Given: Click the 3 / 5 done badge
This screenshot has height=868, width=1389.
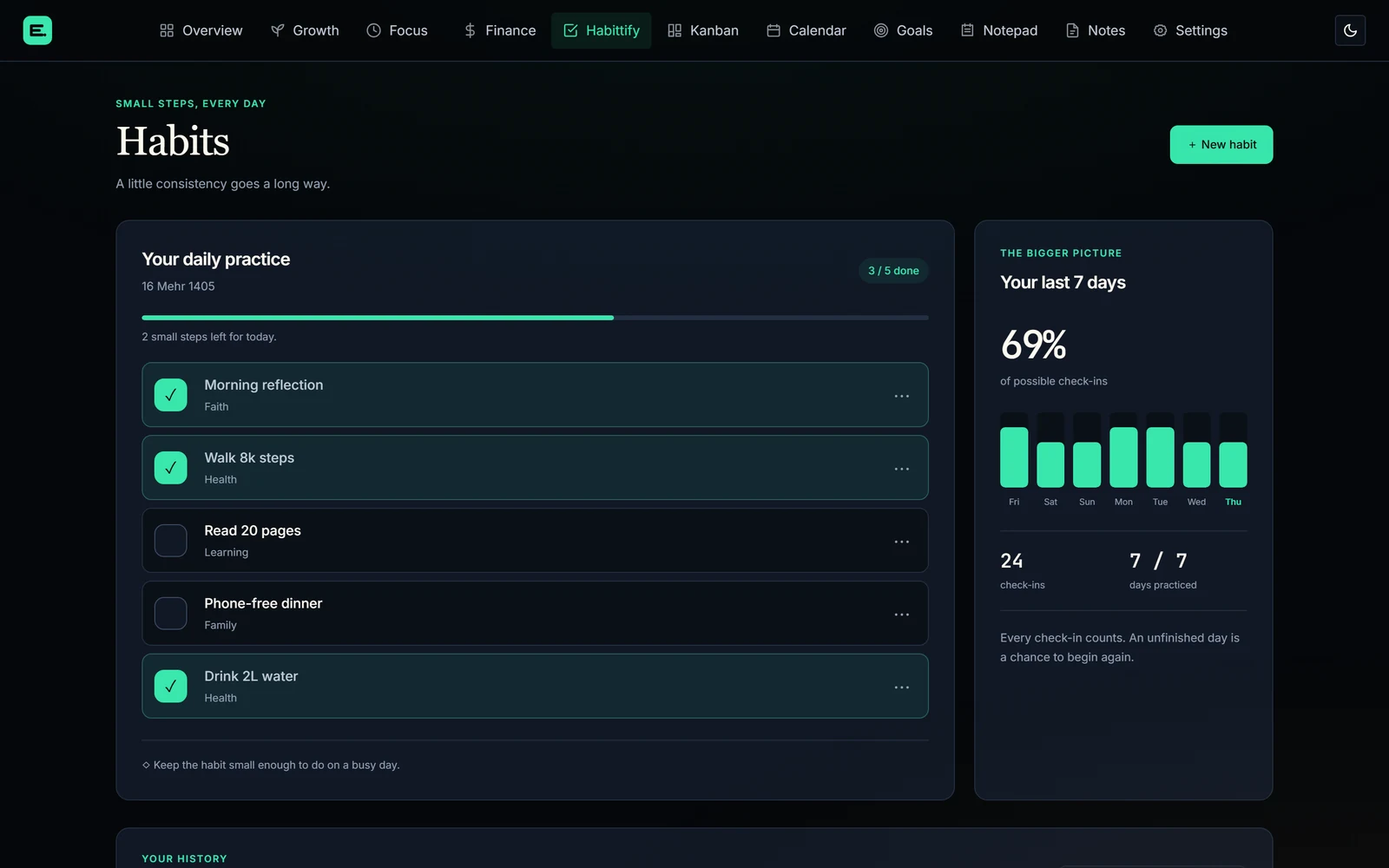Looking at the screenshot, I should pyautogui.click(x=893, y=271).
